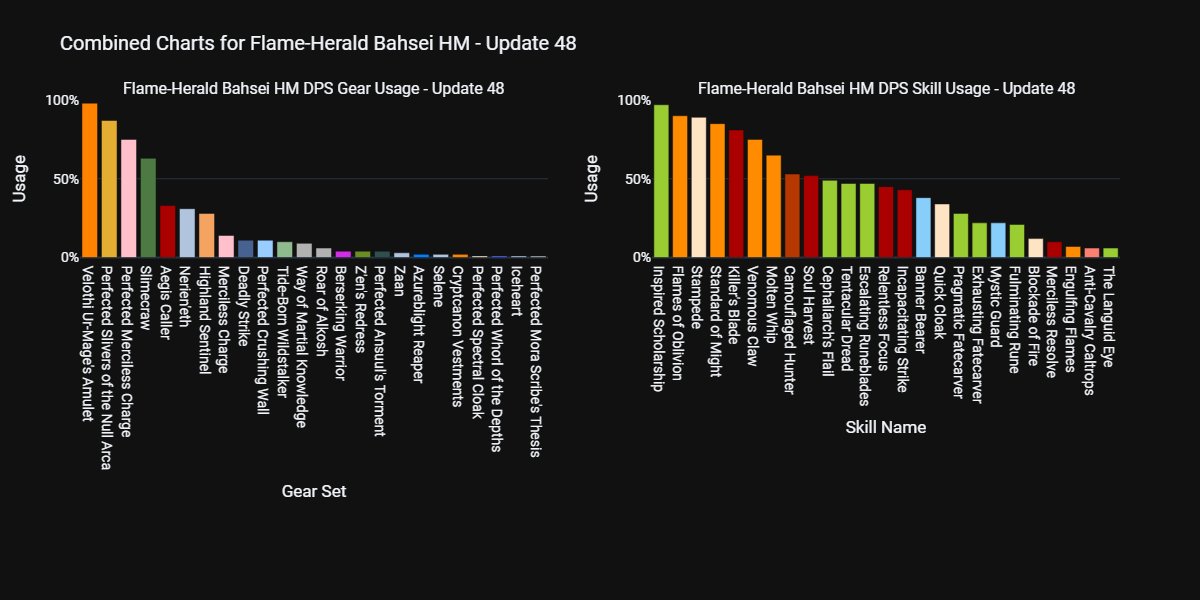
Task: Select the Flames of Oblivion bar
Action: 680,187
